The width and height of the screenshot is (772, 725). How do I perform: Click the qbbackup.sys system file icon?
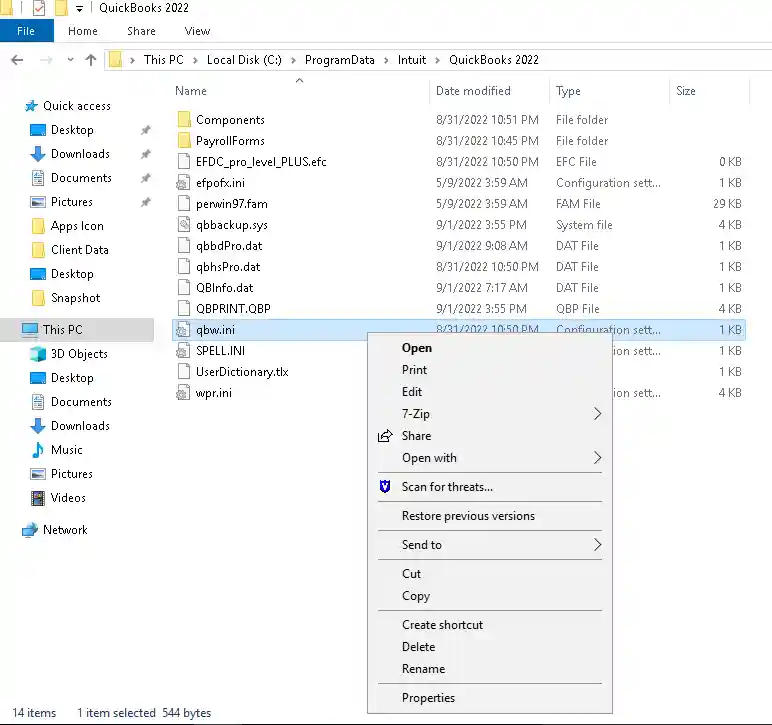[x=184, y=225]
